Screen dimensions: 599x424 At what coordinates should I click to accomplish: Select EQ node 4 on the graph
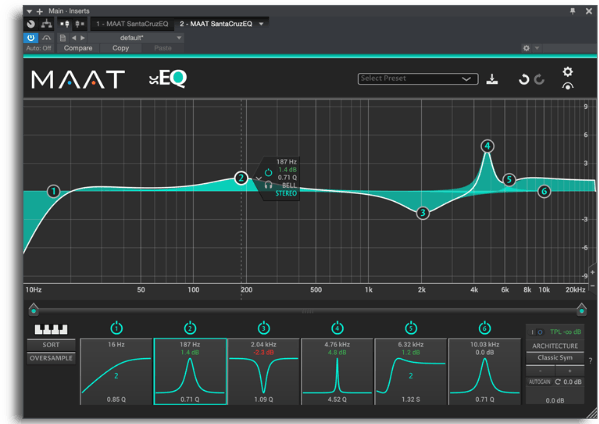pyautogui.click(x=487, y=146)
